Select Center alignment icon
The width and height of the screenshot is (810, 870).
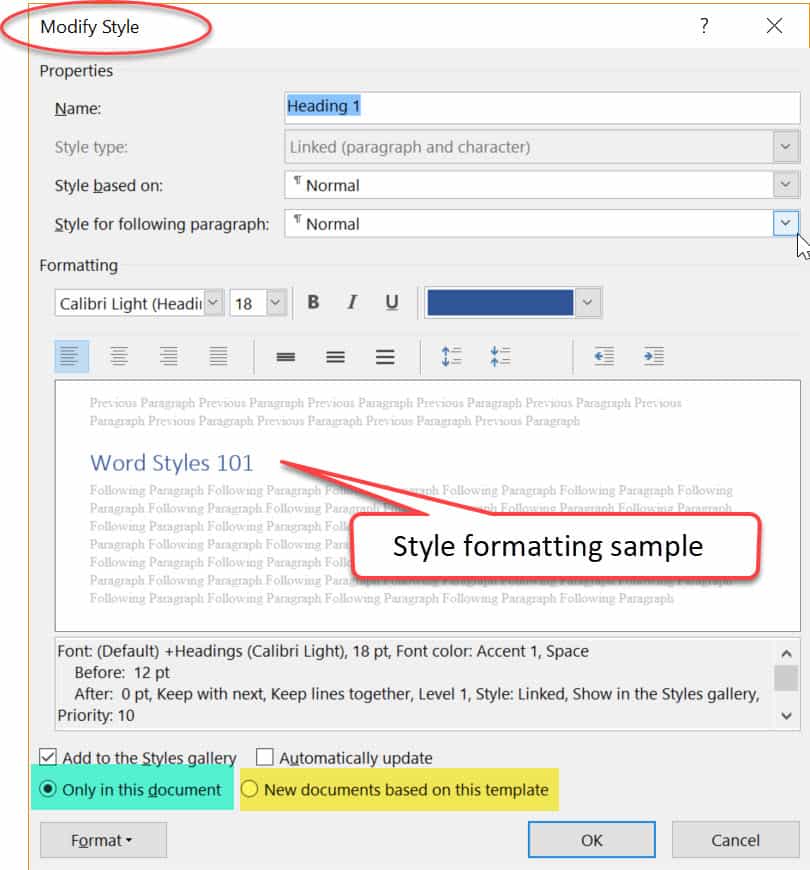pyautogui.click(x=119, y=356)
